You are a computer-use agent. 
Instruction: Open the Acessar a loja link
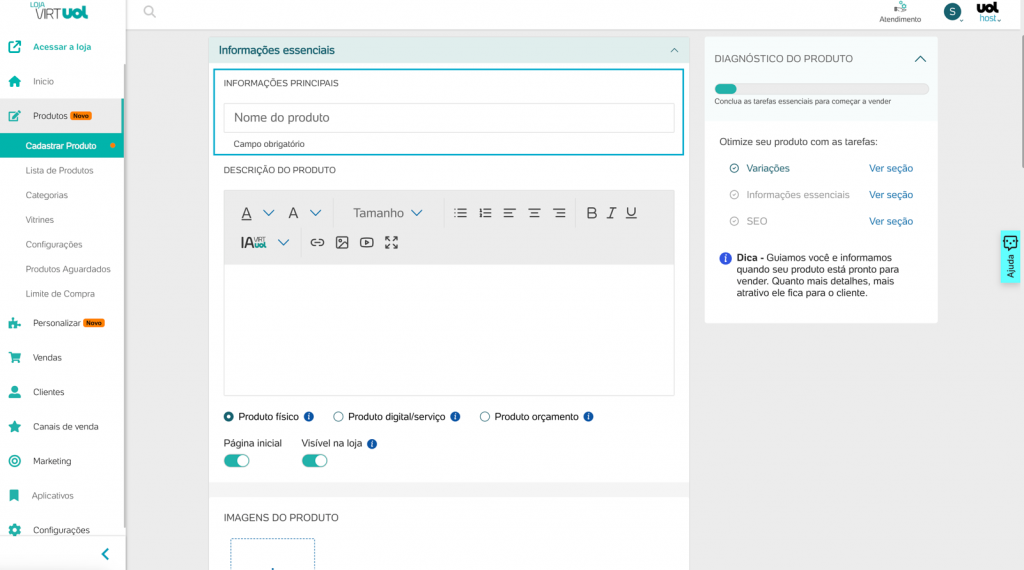[62, 47]
